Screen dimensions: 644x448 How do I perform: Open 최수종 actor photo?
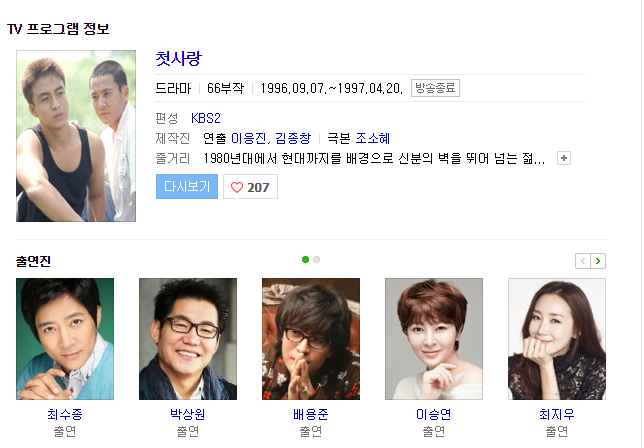65,339
